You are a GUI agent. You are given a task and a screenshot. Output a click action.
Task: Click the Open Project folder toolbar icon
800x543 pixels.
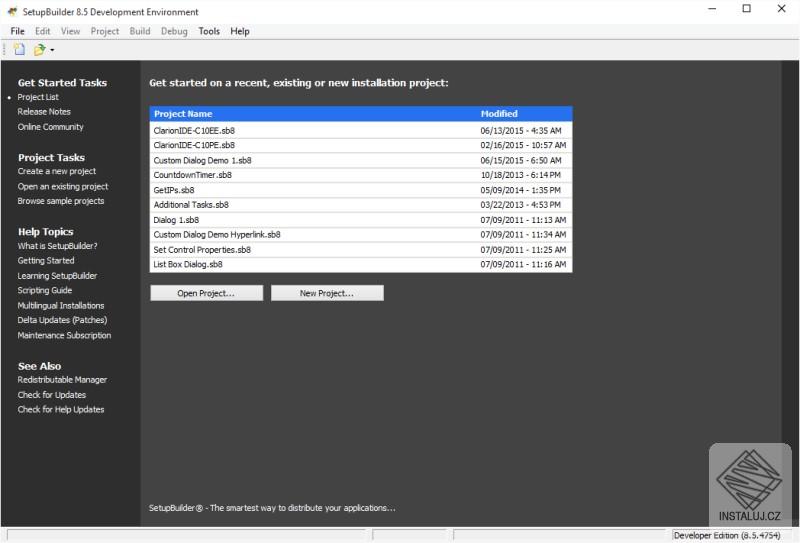[39, 50]
